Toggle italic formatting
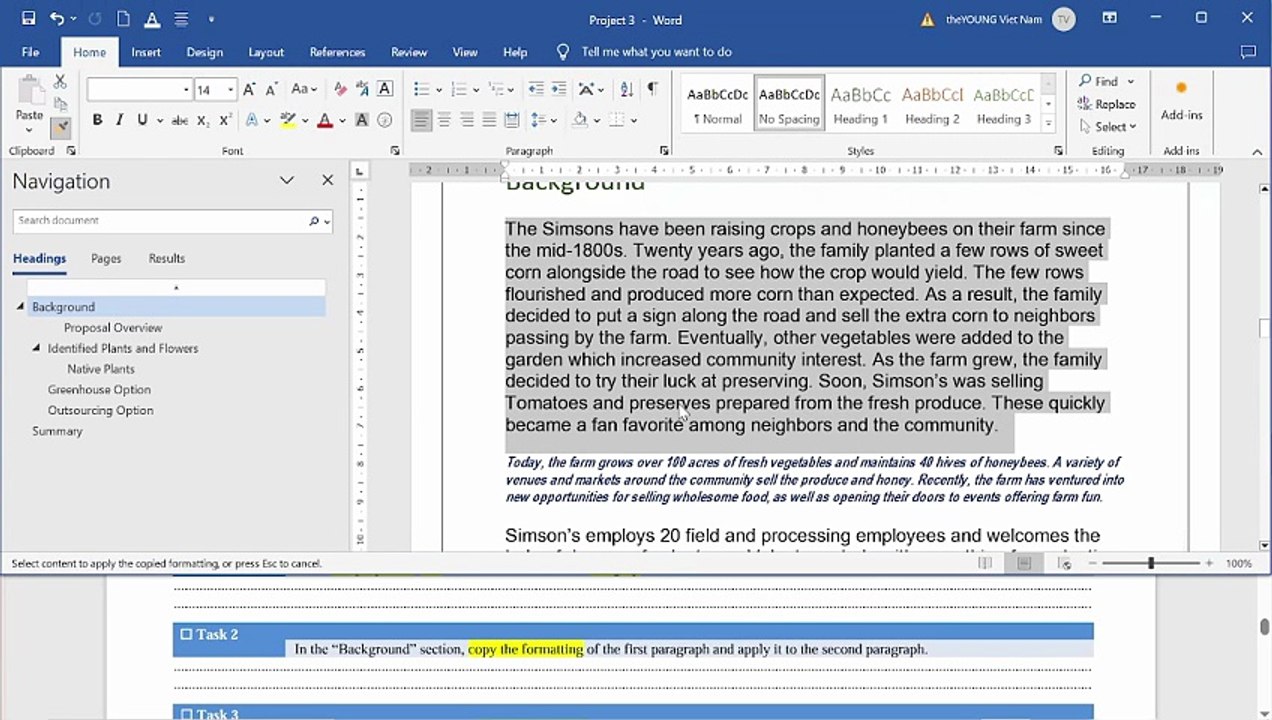 (120, 120)
